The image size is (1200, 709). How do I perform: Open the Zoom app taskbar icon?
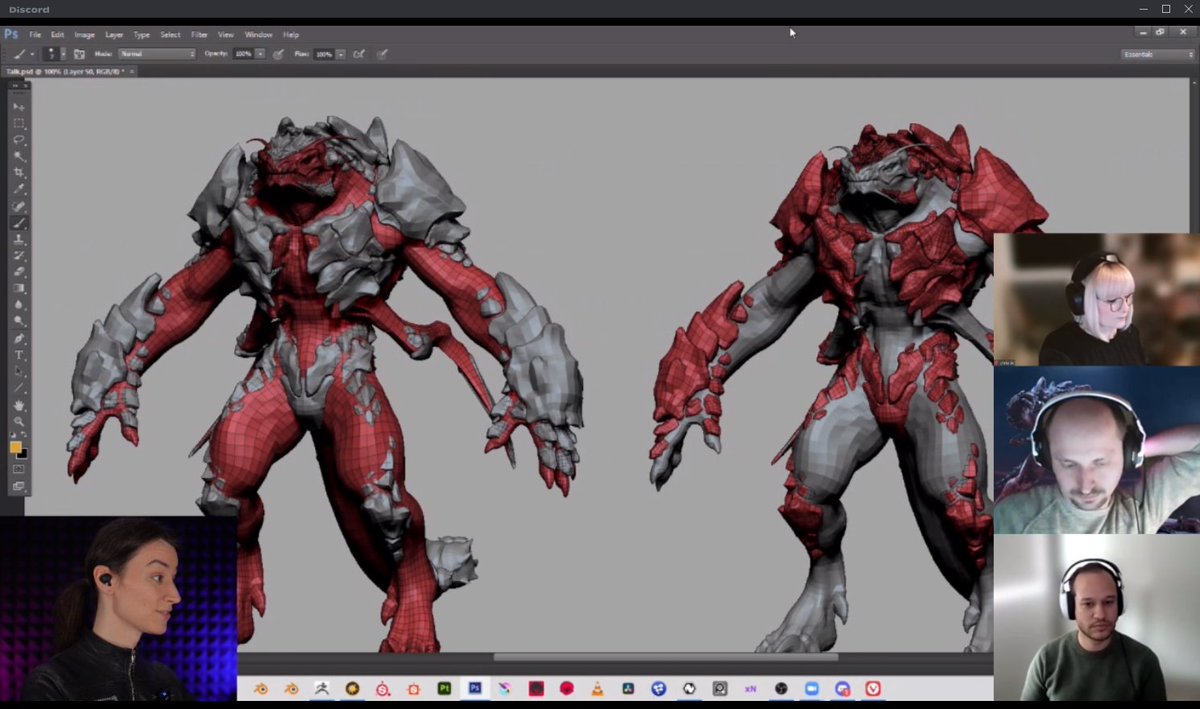(811, 689)
